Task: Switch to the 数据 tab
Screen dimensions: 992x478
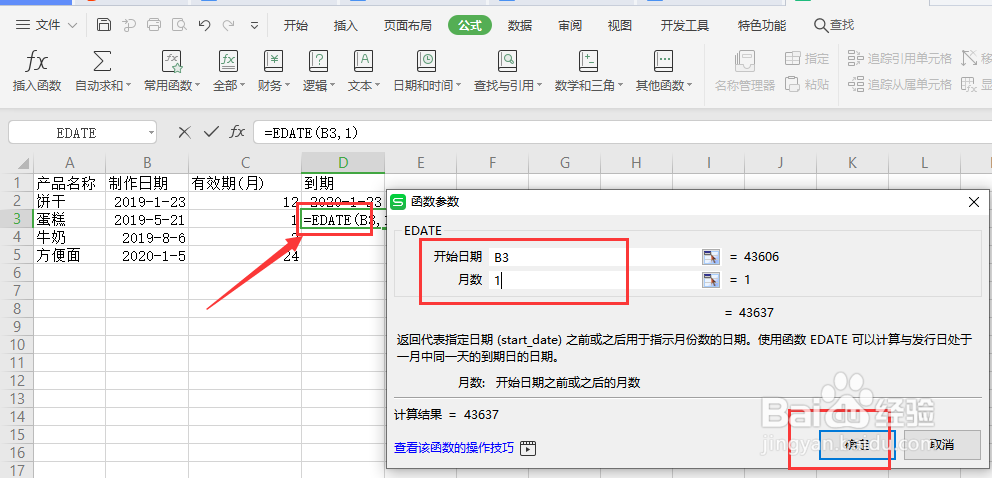Action: [x=519, y=25]
